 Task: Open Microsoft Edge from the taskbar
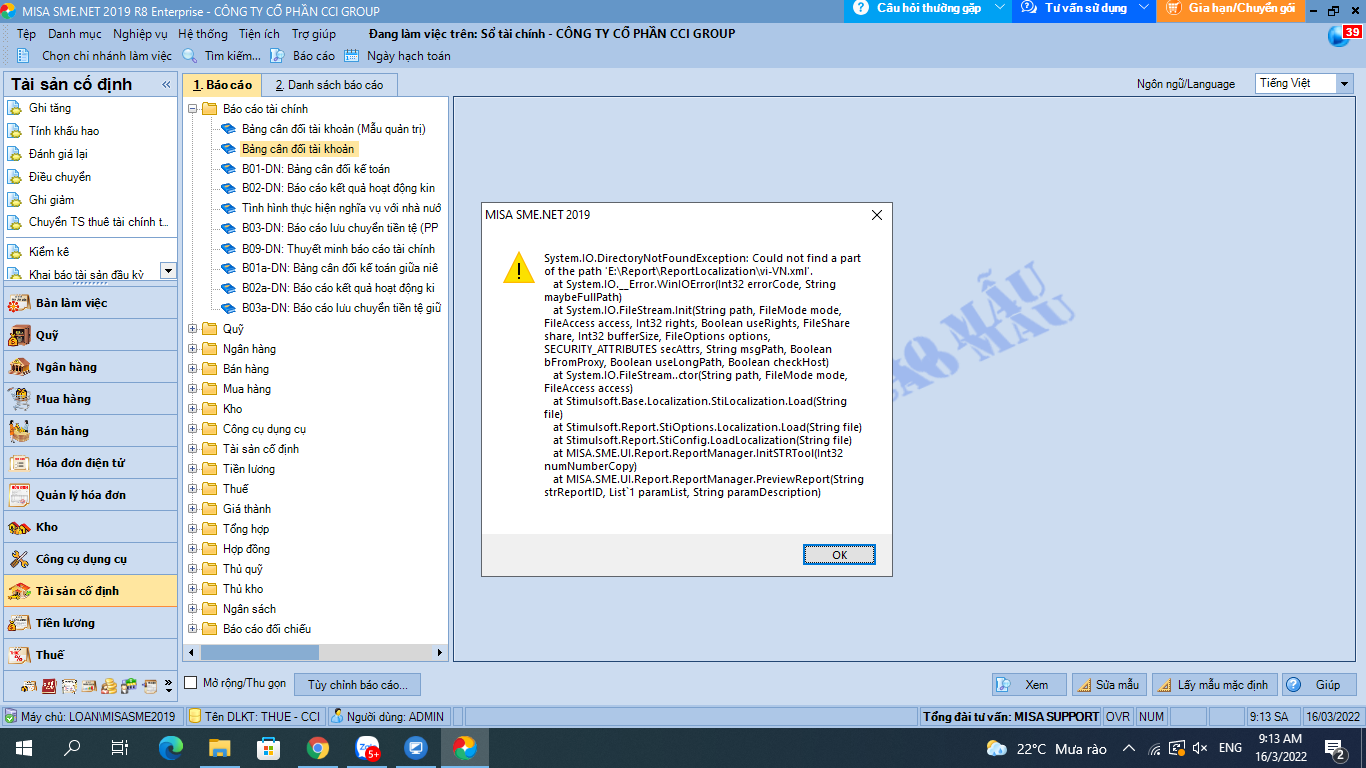coord(171,748)
